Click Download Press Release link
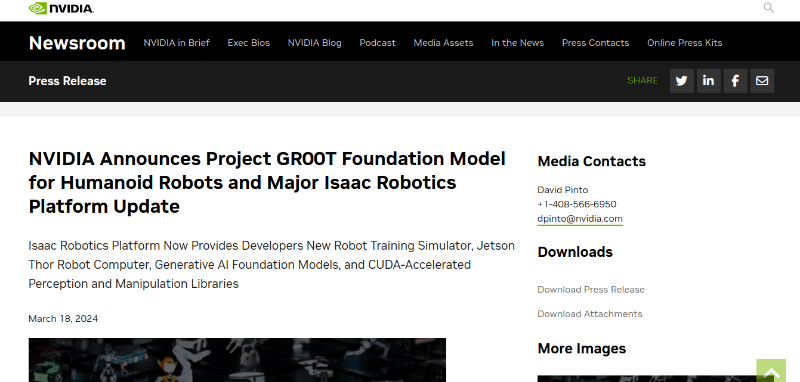 [x=591, y=290]
